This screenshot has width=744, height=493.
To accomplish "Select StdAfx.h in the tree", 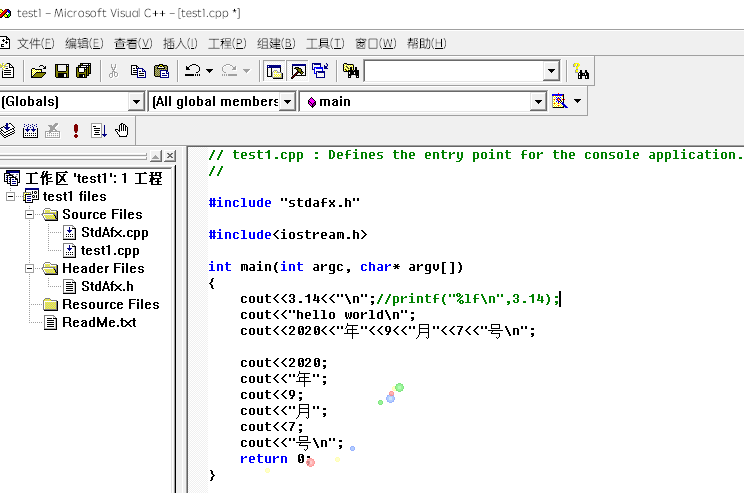I will (107, 286).
